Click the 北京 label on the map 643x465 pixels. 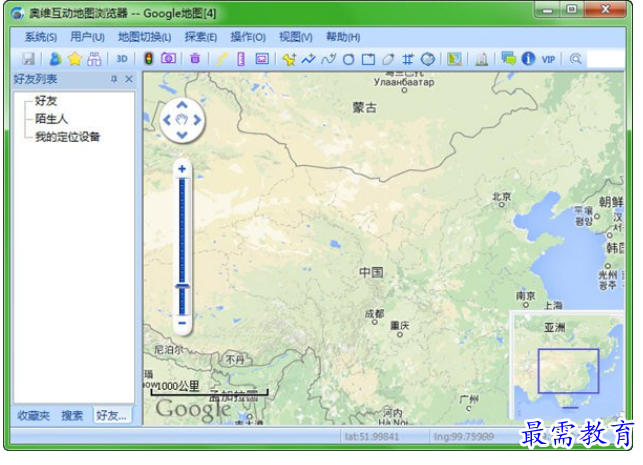pos(502,197)
